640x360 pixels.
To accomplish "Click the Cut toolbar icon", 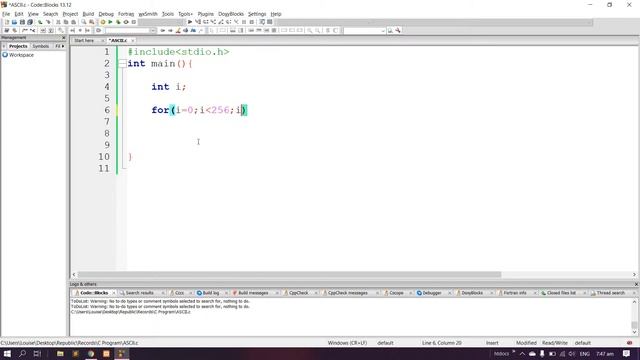I will click(58, 22).
